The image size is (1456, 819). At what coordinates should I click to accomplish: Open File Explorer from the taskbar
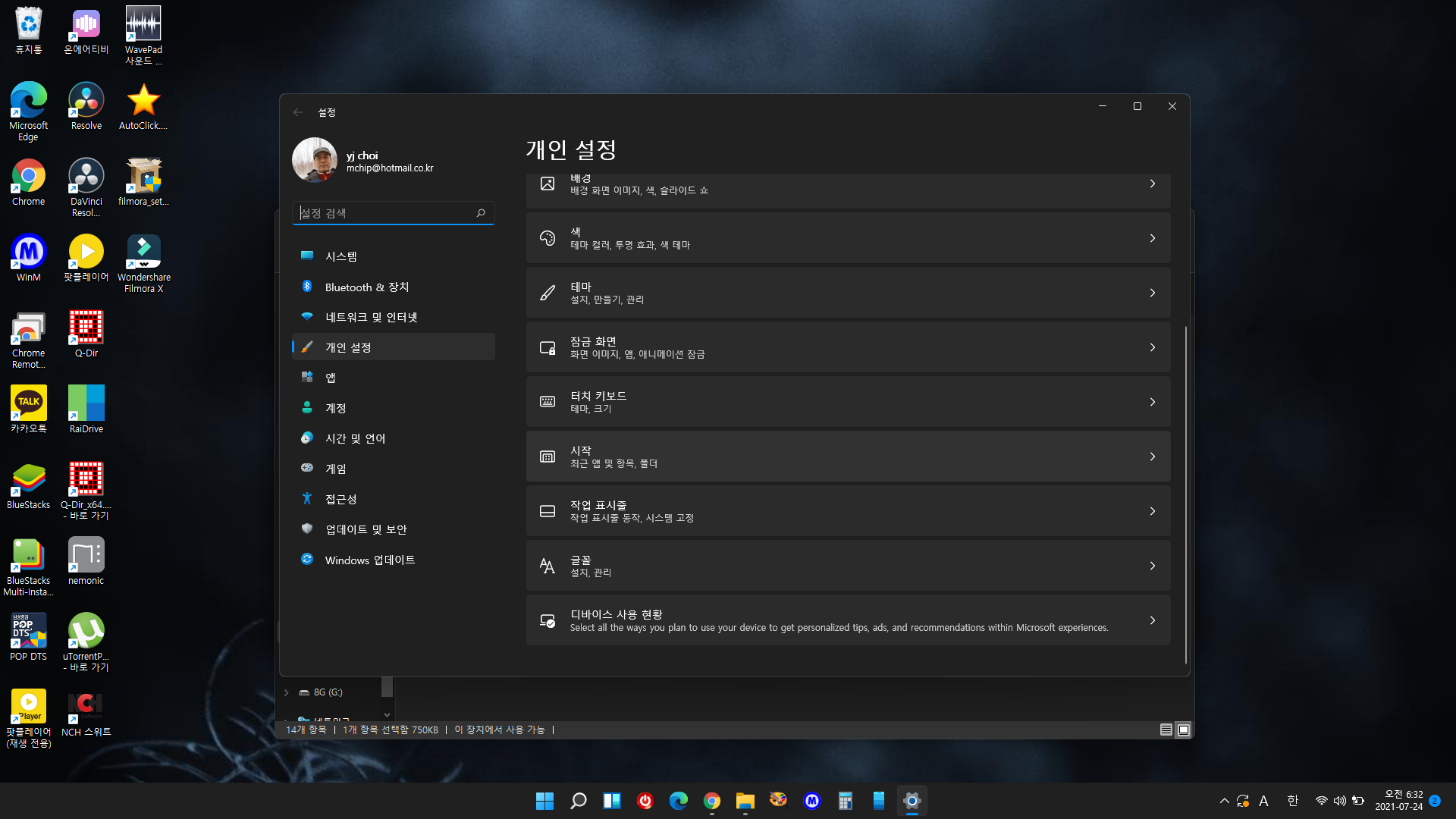745,801
